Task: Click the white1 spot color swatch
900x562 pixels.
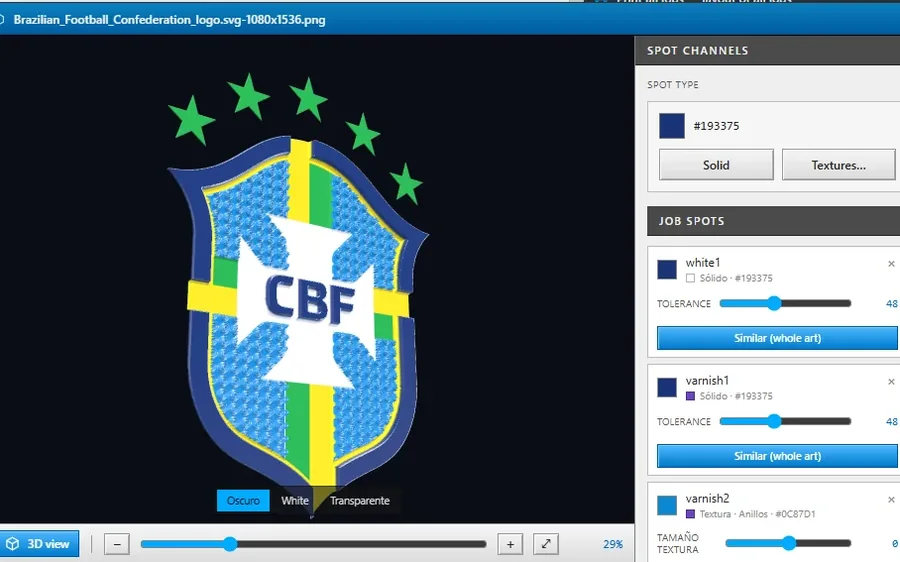Action: coord(667,269)
